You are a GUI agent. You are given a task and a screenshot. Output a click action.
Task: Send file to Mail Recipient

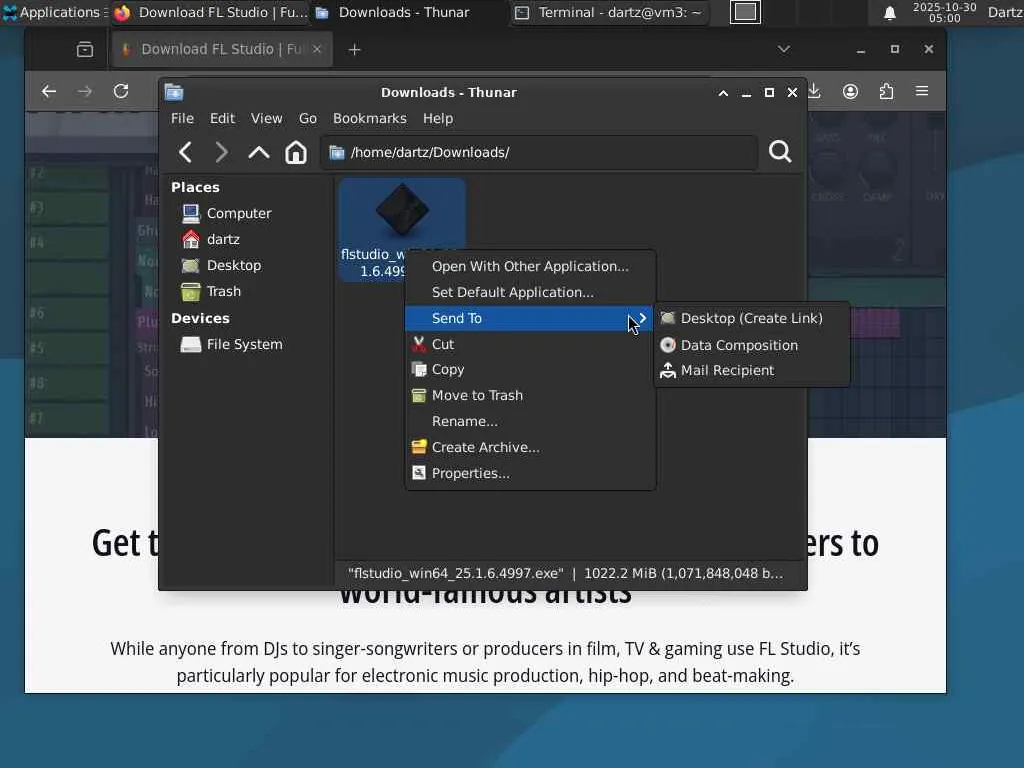point(752,370)
